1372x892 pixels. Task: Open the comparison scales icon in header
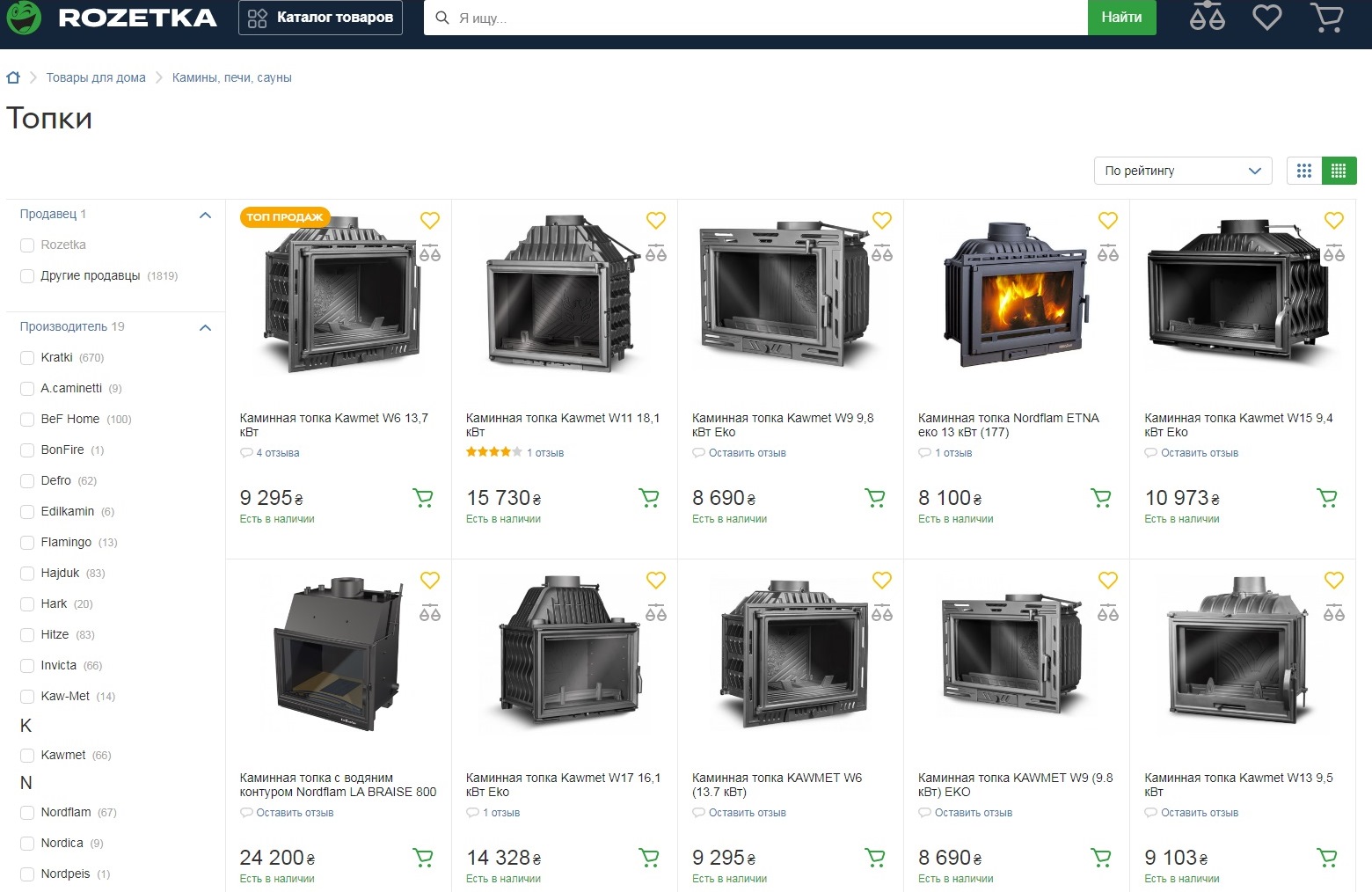click(x=1207, y=17)
